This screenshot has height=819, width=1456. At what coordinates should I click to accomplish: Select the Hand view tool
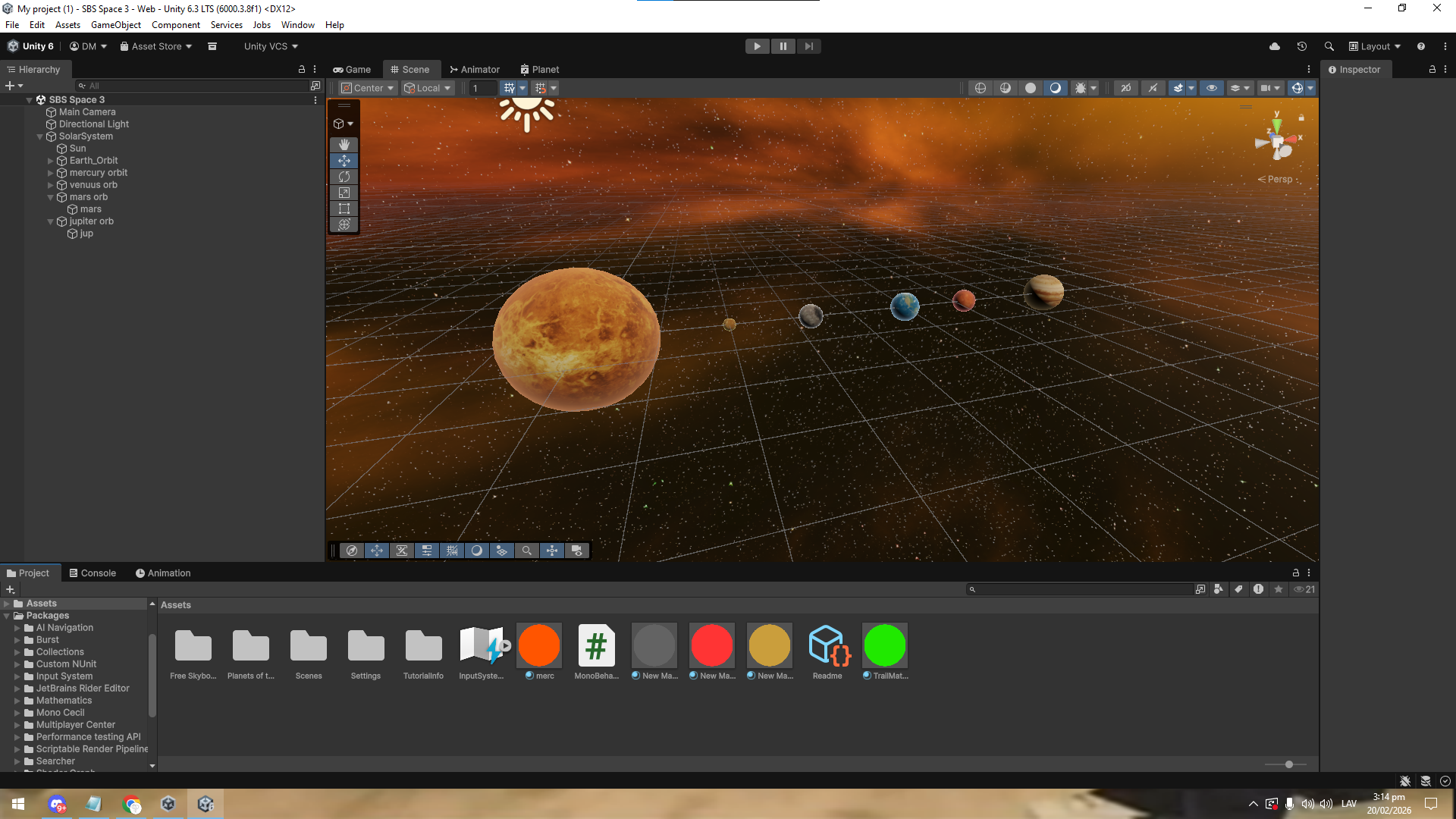pyautogui.click(x=344, y=144)
